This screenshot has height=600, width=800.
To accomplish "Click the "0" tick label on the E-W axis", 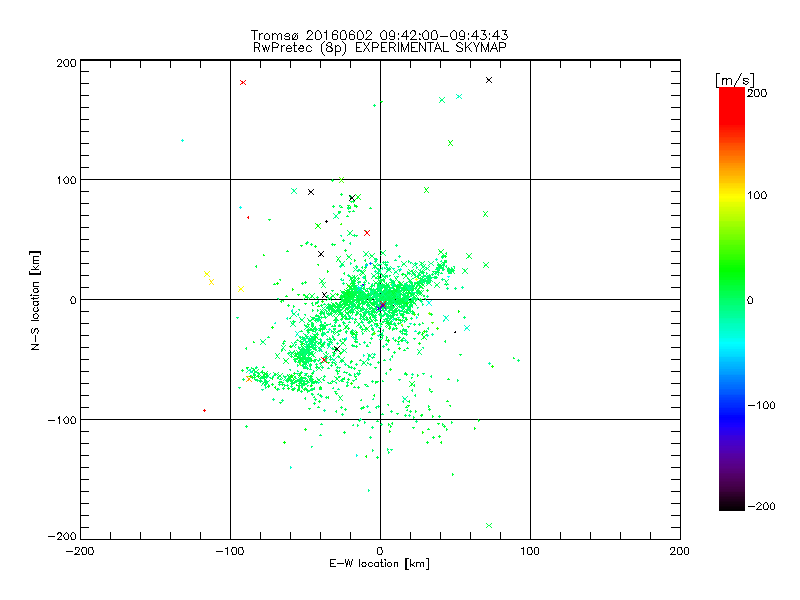I will [380, 551].
